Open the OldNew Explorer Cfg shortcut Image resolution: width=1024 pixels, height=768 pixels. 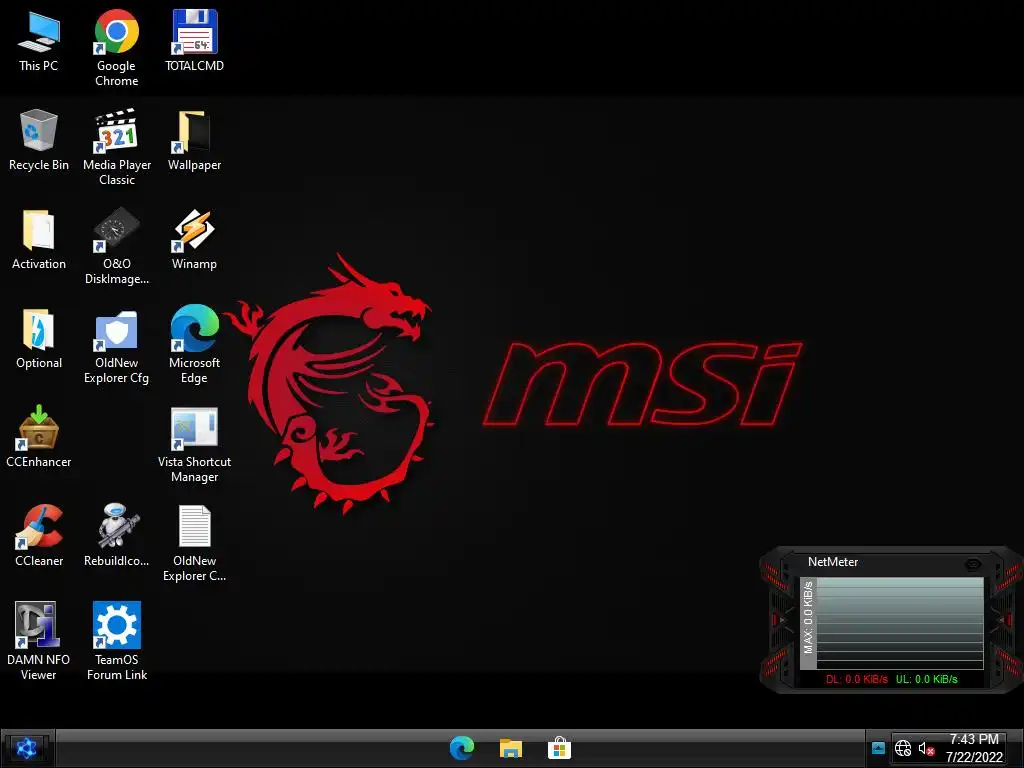tap(116, 345)
